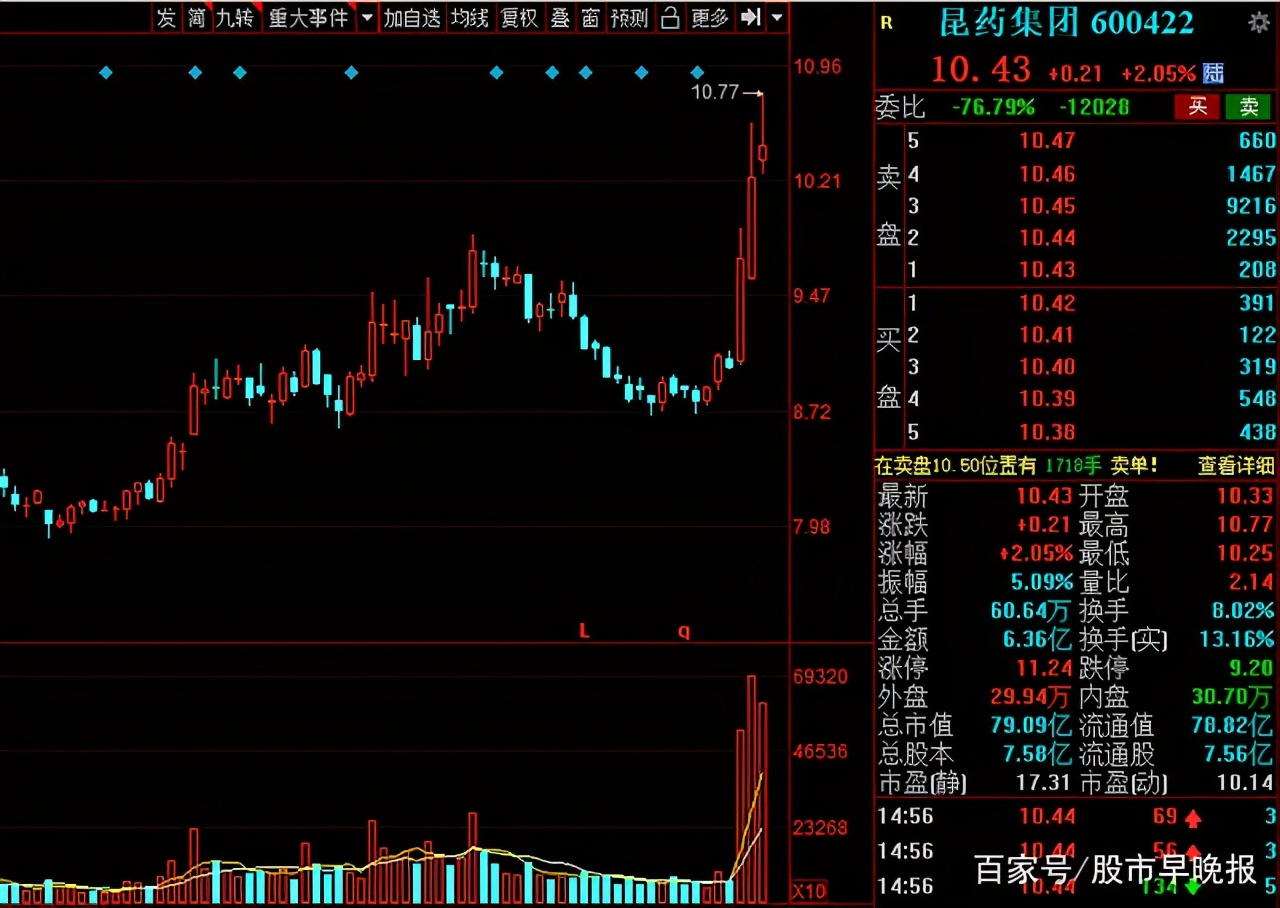The height and width of the screenshot is (908, 1280).
Task: Switch to the 买 buy tab
Action: click(x=1197, y=107)
